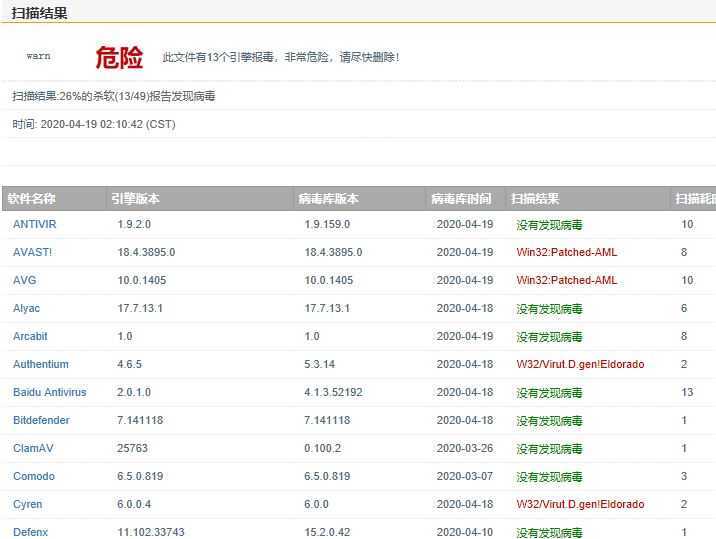The image size is (716, 539).
Task: Click the 13个引擎报毒 warning message
Action: click(x=281, y=57)
